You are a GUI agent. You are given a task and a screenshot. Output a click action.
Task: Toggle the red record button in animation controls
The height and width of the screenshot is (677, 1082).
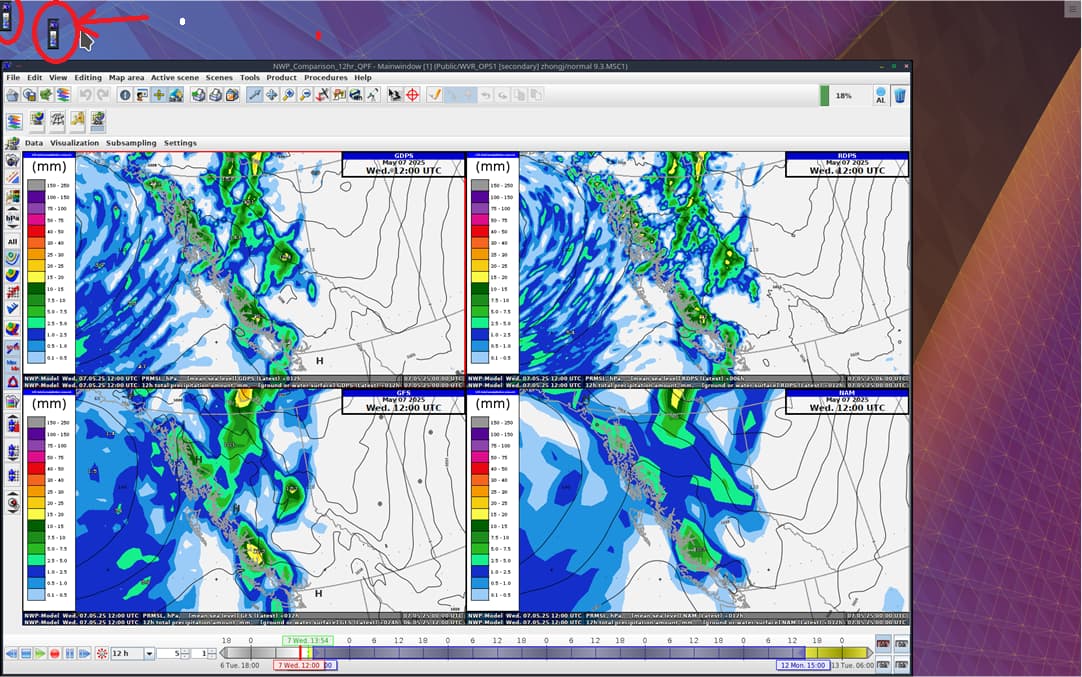(55, 654)
